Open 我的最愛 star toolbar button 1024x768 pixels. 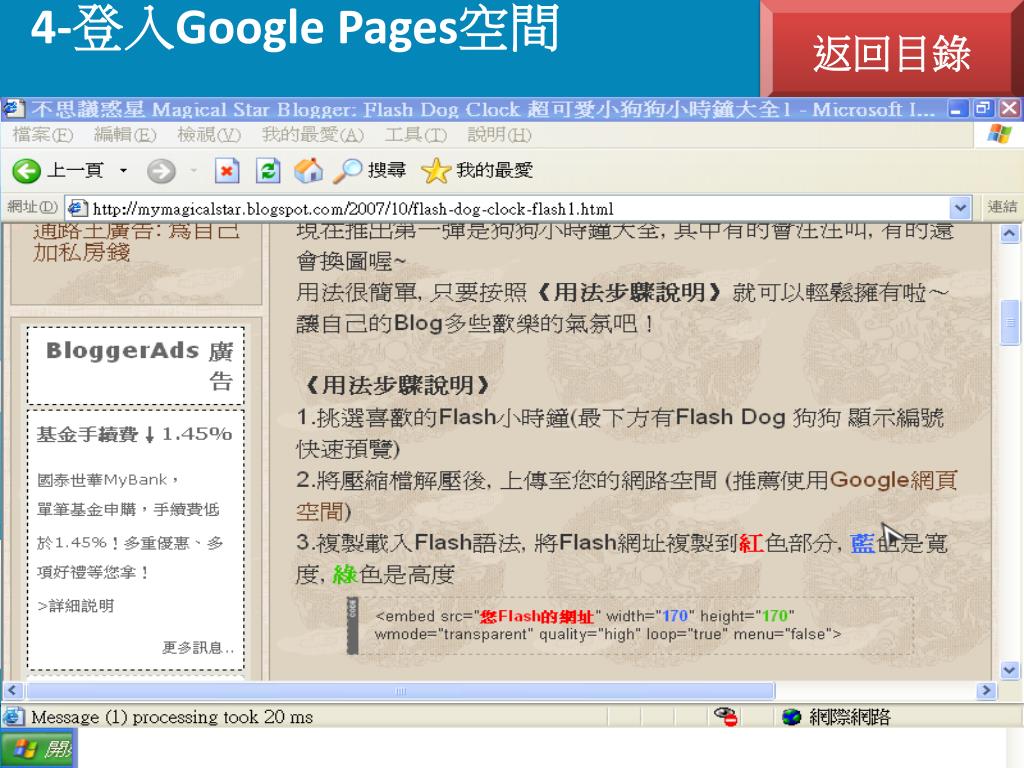477,171
